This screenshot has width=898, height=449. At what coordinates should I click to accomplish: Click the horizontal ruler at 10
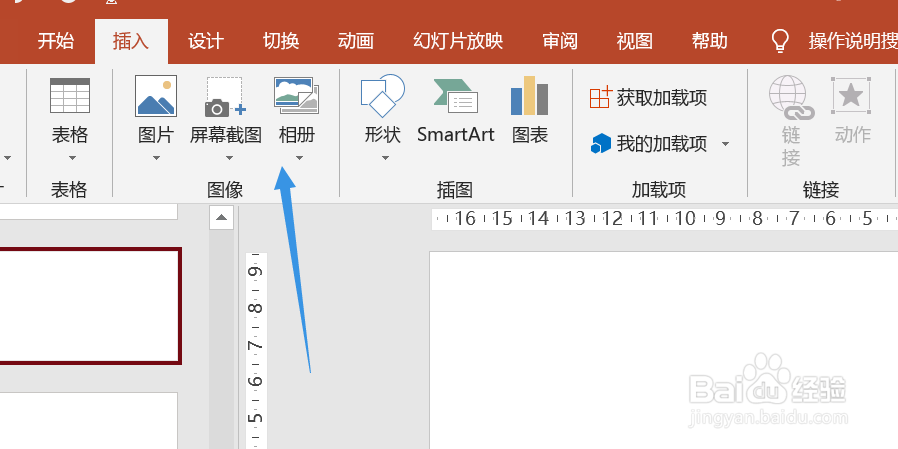click(686, 218)
